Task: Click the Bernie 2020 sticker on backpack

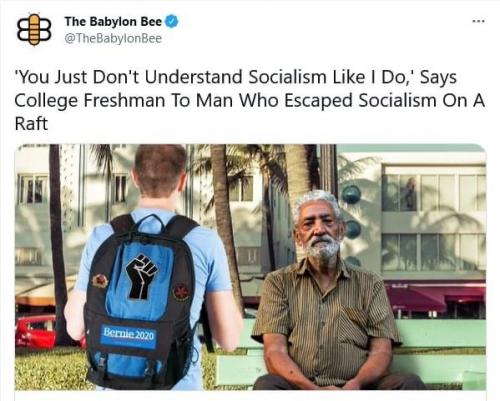Action: [x=129, y=336]
